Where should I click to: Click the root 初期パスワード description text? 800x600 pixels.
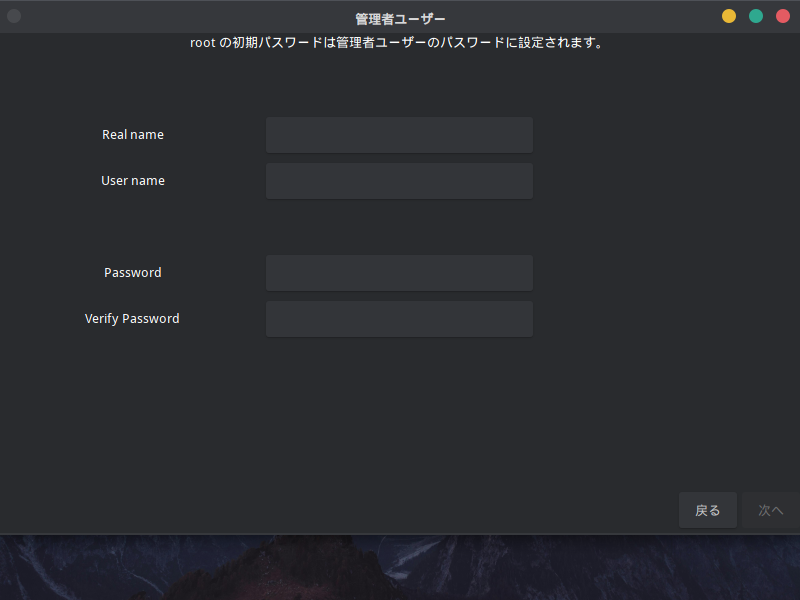coord(396,42)
